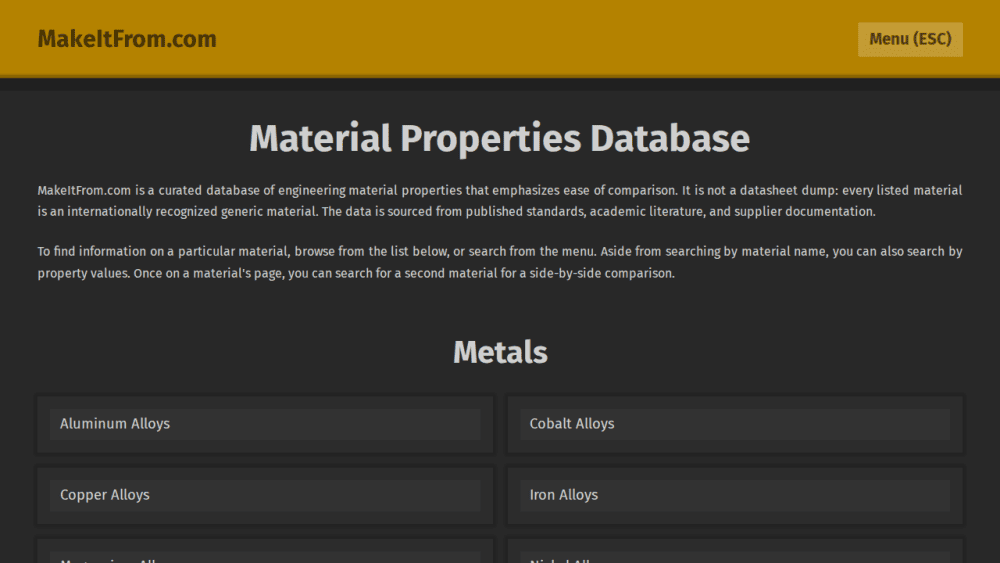The height and width of the screenshot is (563, 1000).
Task: Click the Metals section heading
Action: coord(500,352)
